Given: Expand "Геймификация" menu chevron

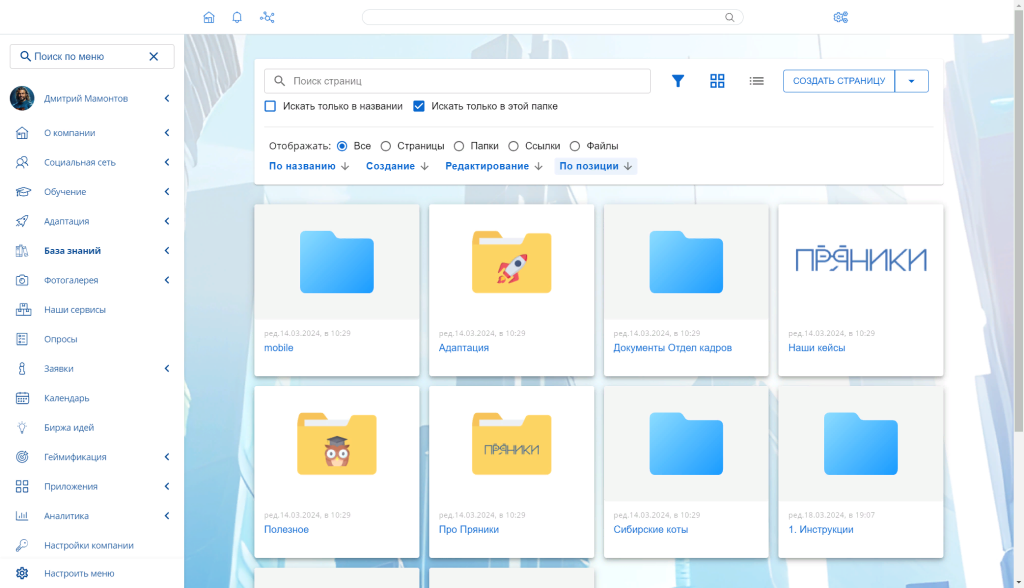Looking at the screenshot, I should point(166,457).
